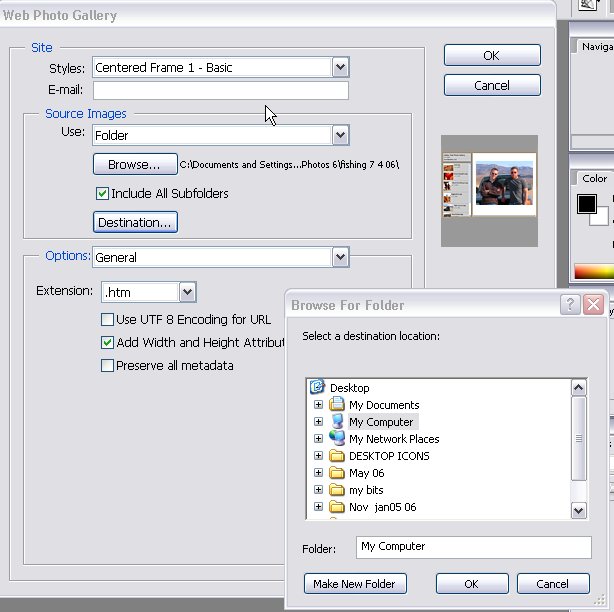The height and width of the screenshot is (612, 614).
Task: Click the my bits folder icon
Action: point(337,490)
